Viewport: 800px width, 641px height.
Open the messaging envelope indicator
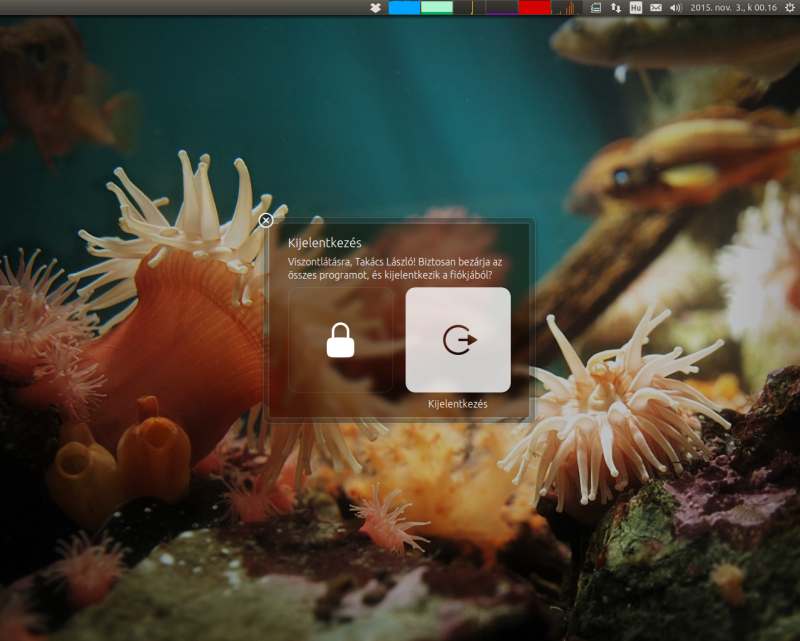coord(656,8)
